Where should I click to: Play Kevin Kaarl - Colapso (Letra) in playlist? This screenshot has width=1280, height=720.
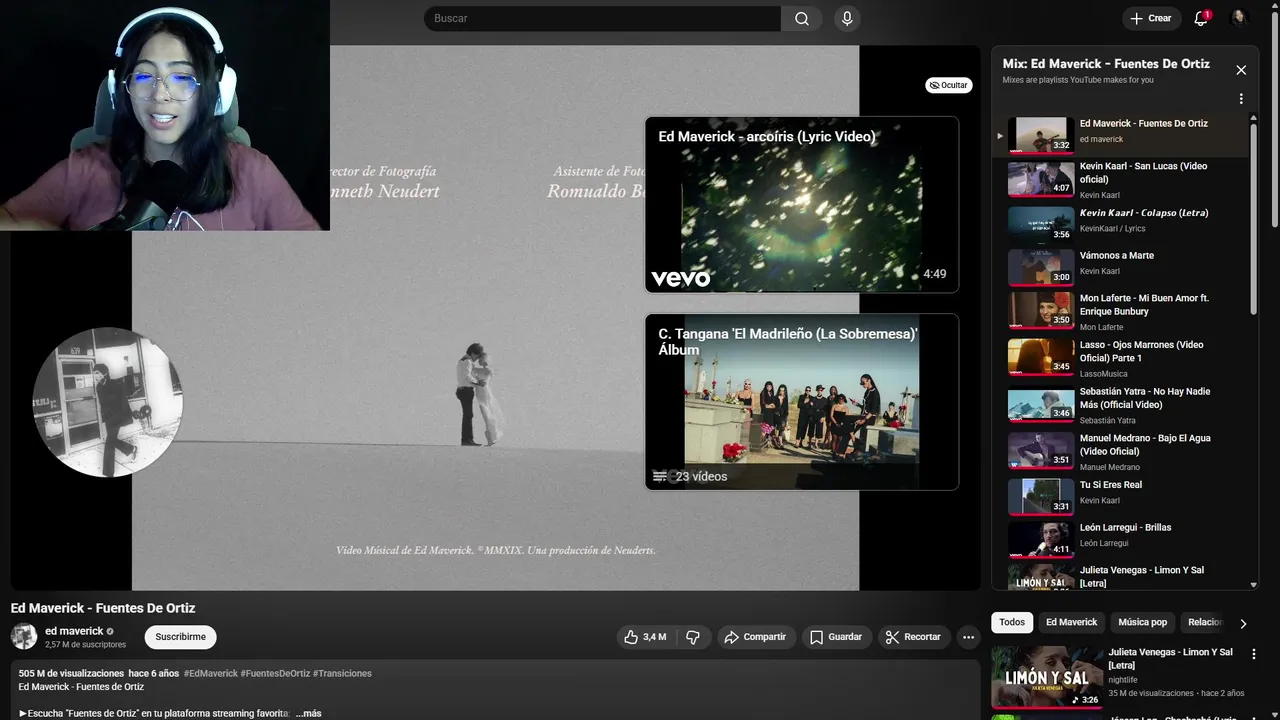[x=1120, y=223]
